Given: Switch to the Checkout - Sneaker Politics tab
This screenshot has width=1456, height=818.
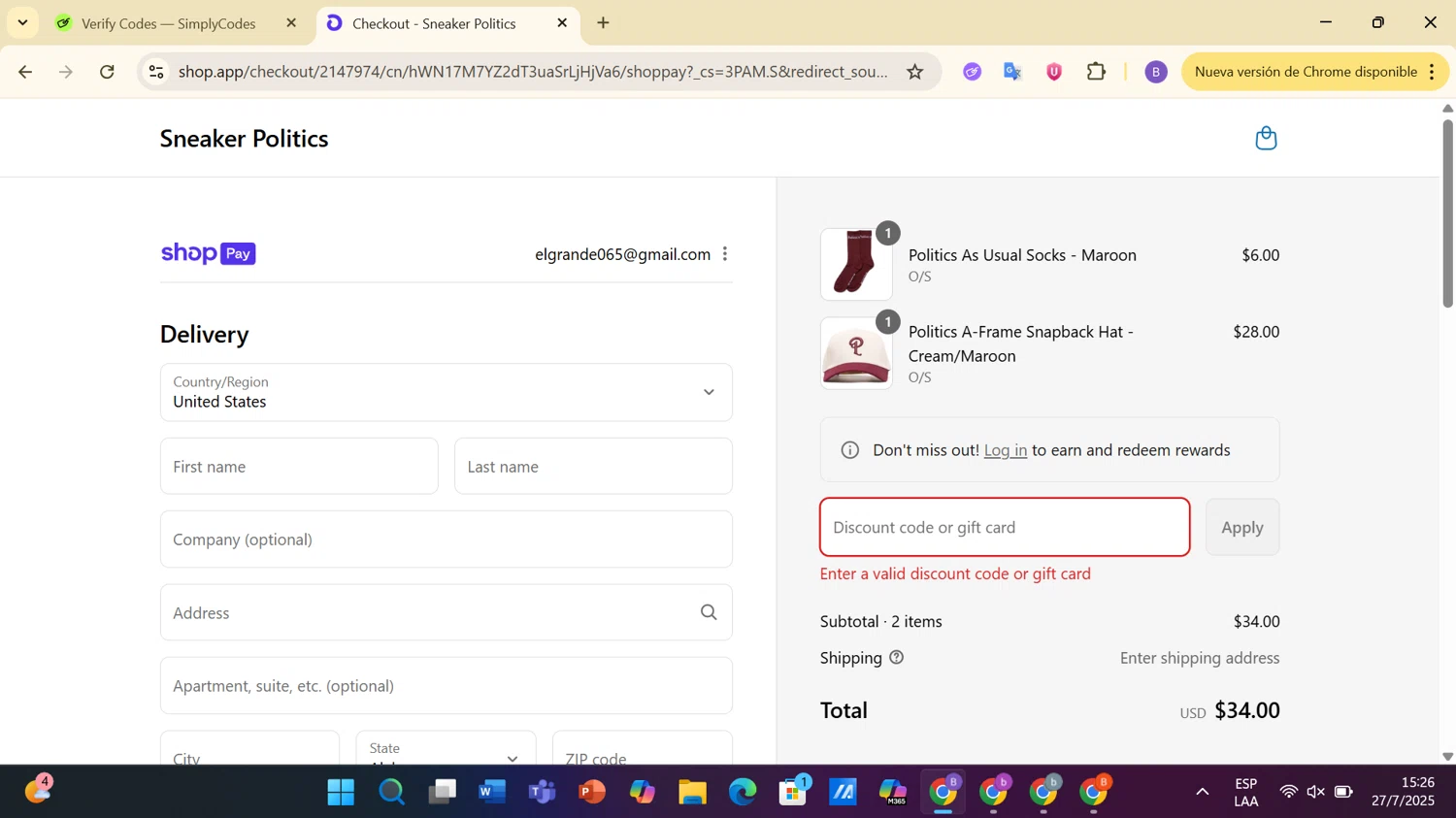Looking at the screenshot, I should click(x=447, y=23).
